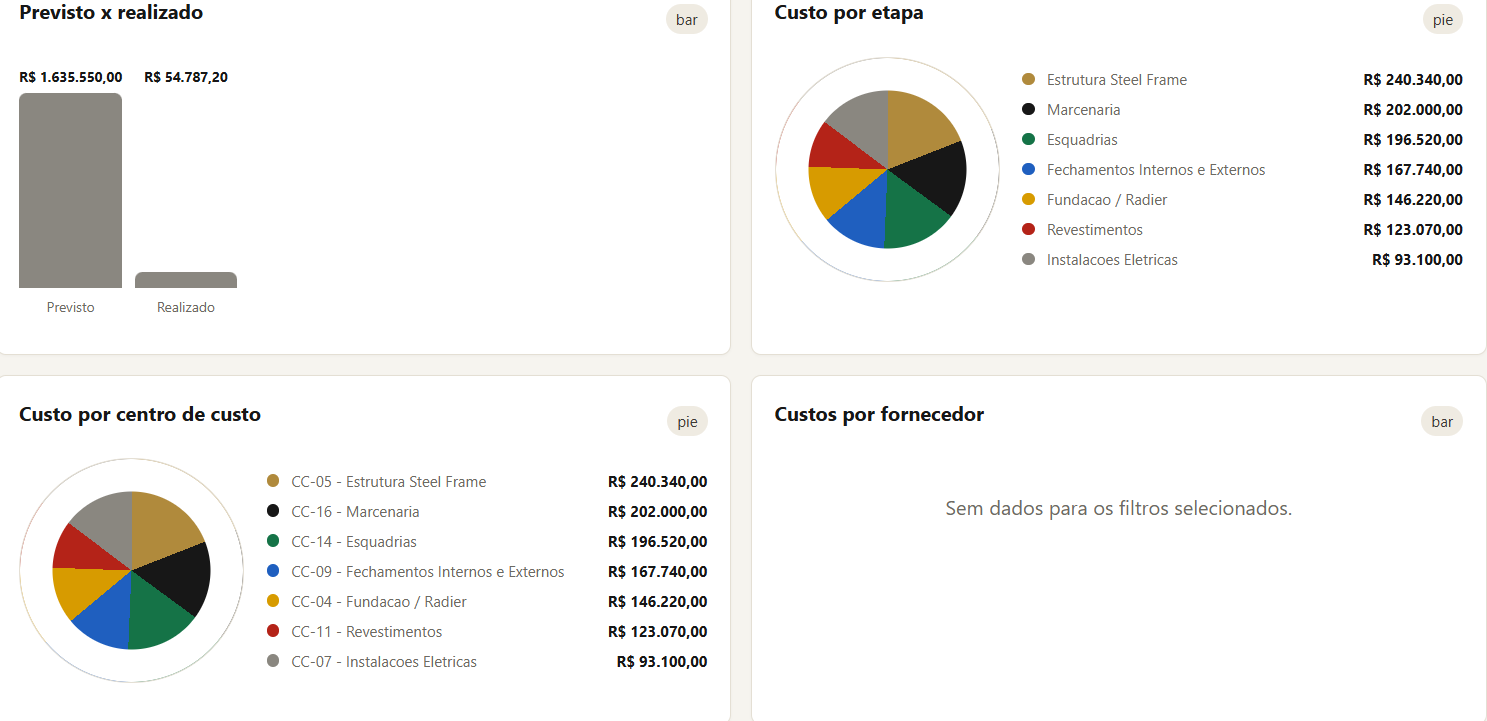Click the bar badge on Previsto x realizado

coord(687,19)
